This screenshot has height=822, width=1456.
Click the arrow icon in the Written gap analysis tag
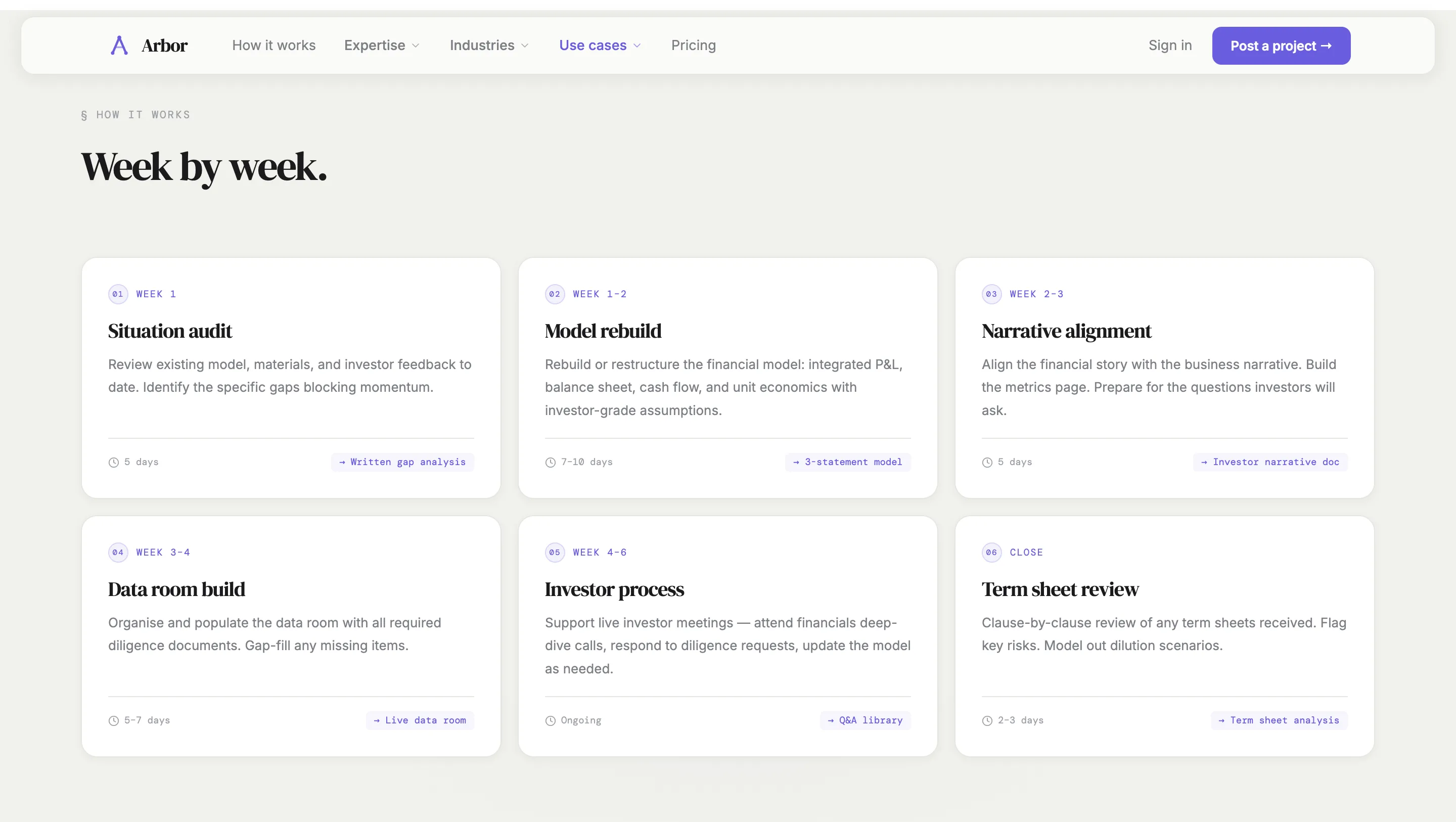(x=342, y=462)
